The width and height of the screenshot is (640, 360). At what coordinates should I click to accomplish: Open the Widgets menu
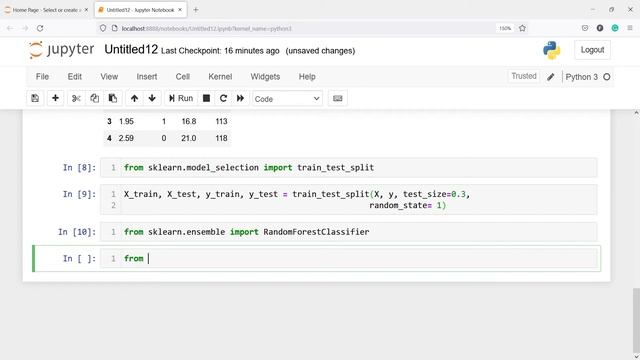click(x=265, y=77)
